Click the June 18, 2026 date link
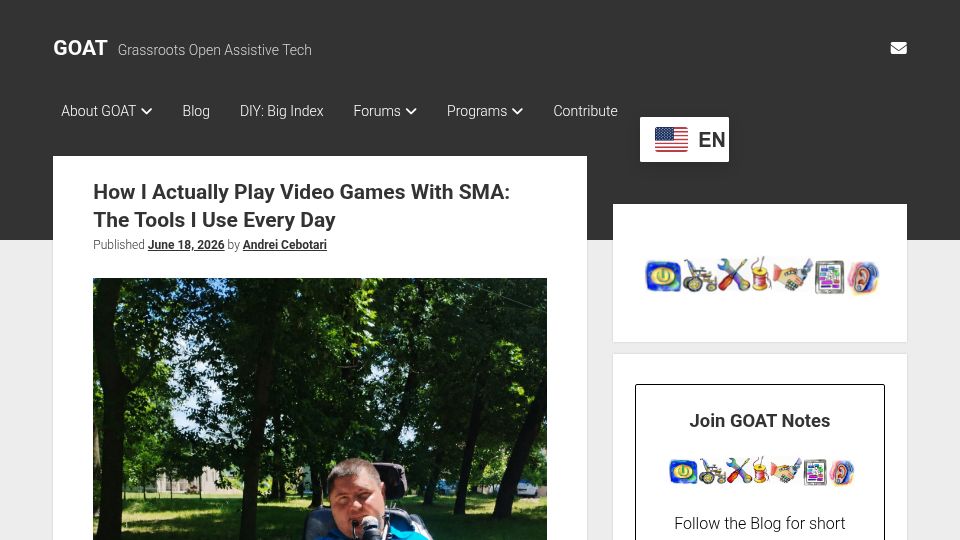 coord(186,245)
